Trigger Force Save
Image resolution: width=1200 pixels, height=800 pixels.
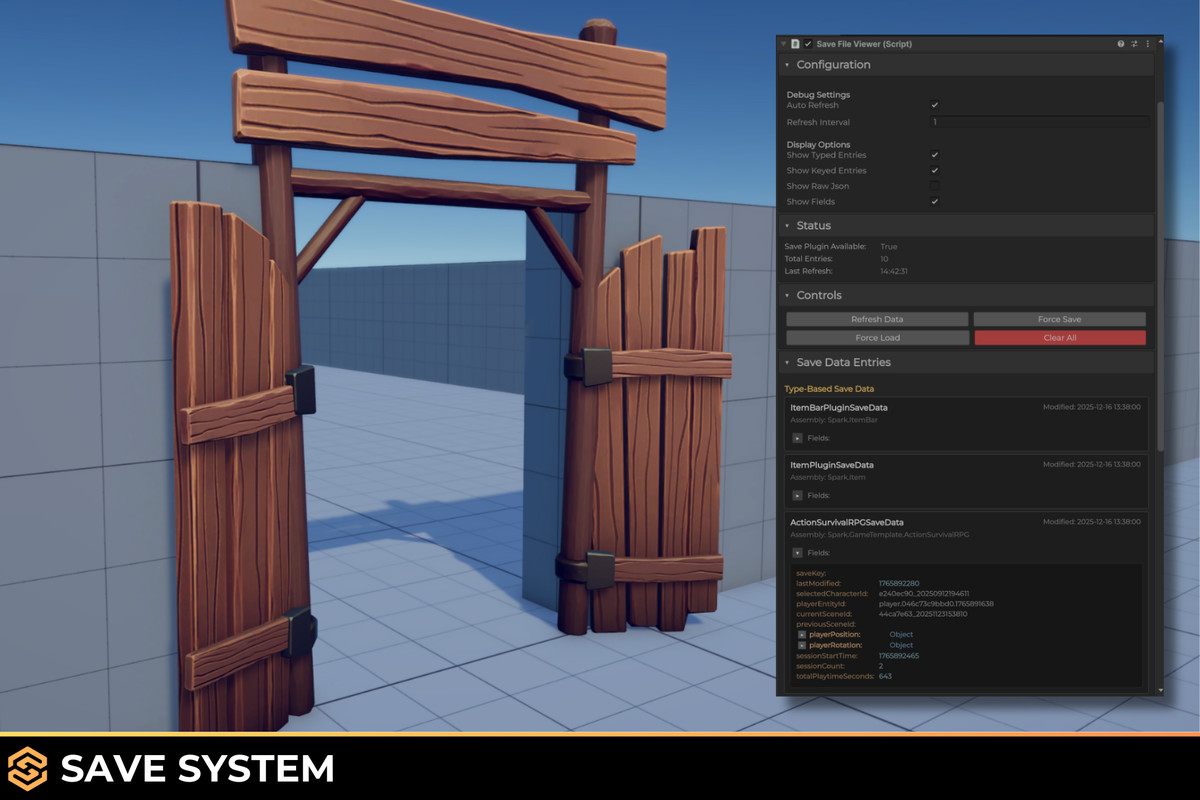[1059, 318]
